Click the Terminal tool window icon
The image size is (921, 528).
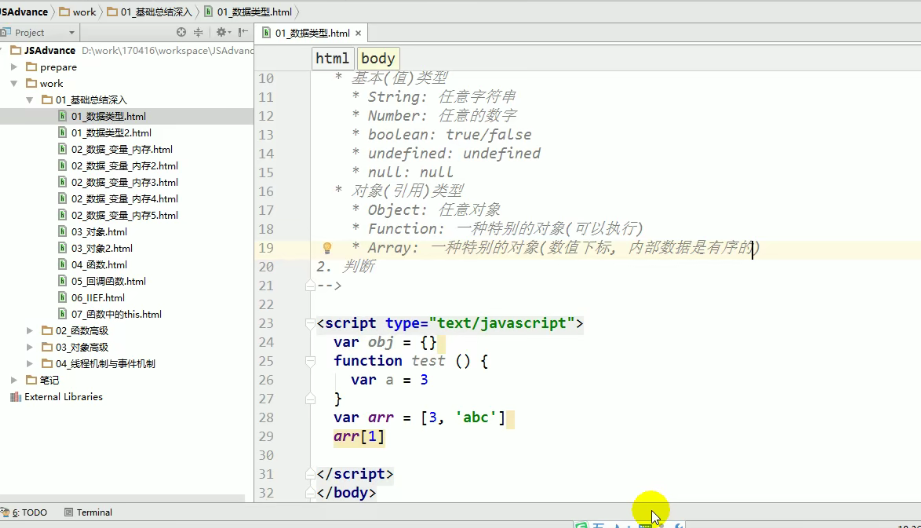[x=69, y=512]
